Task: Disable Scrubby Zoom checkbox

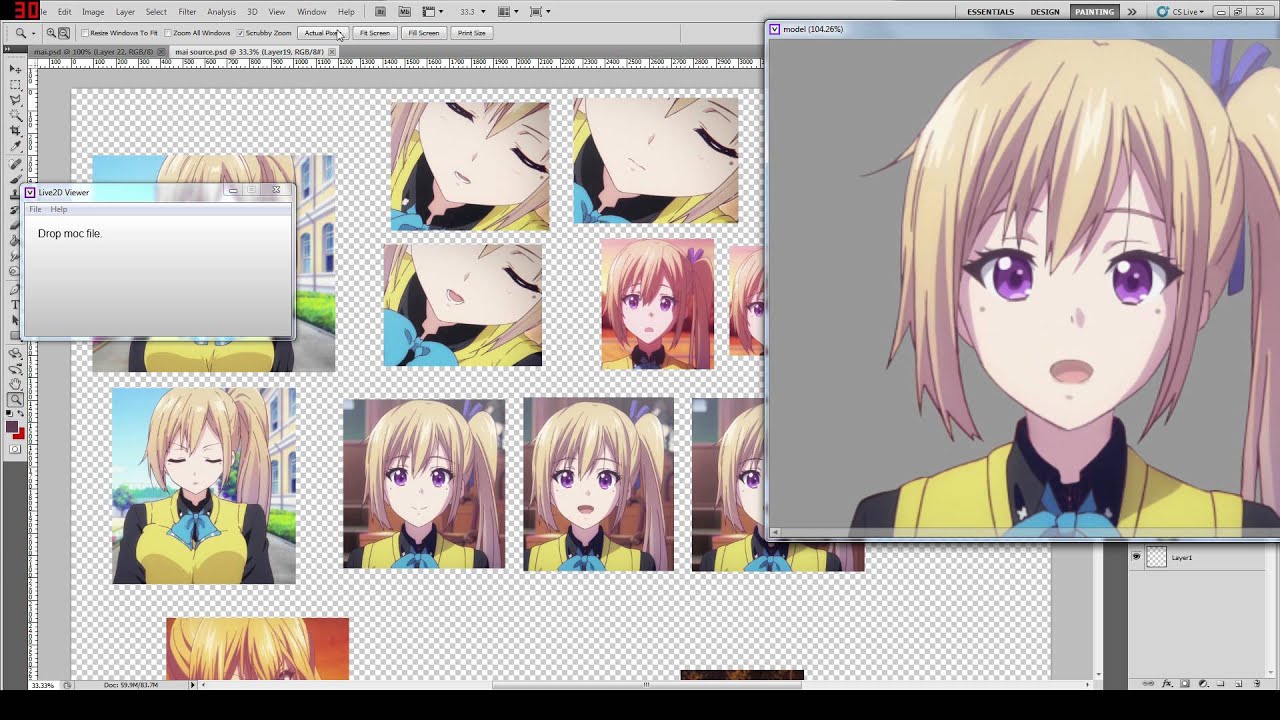Action: pyautogui.click(x=240, y=33)
